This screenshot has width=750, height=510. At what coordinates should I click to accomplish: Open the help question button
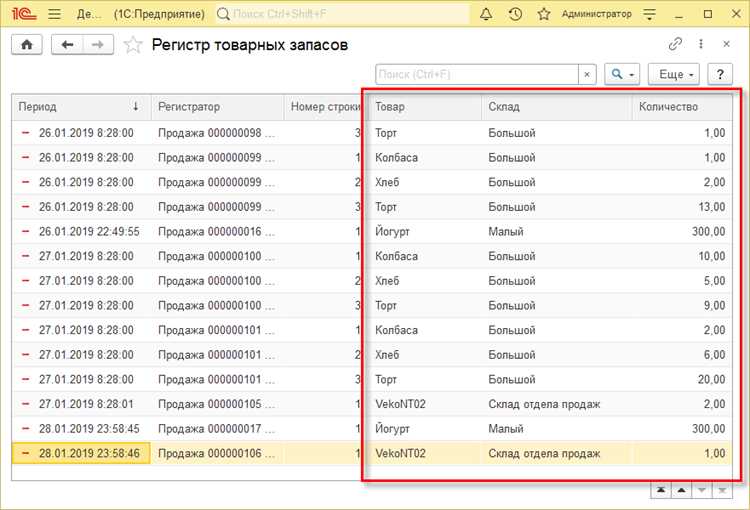[x=719, y=75]
